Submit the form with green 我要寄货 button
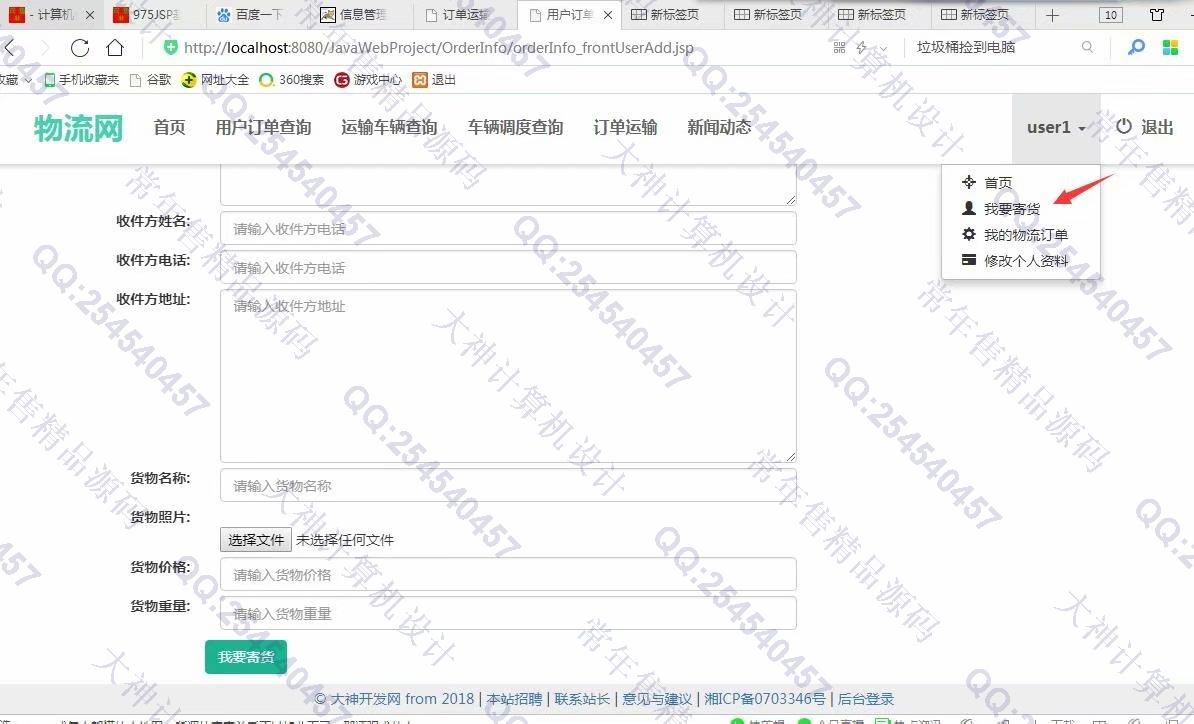 point(246,657)
